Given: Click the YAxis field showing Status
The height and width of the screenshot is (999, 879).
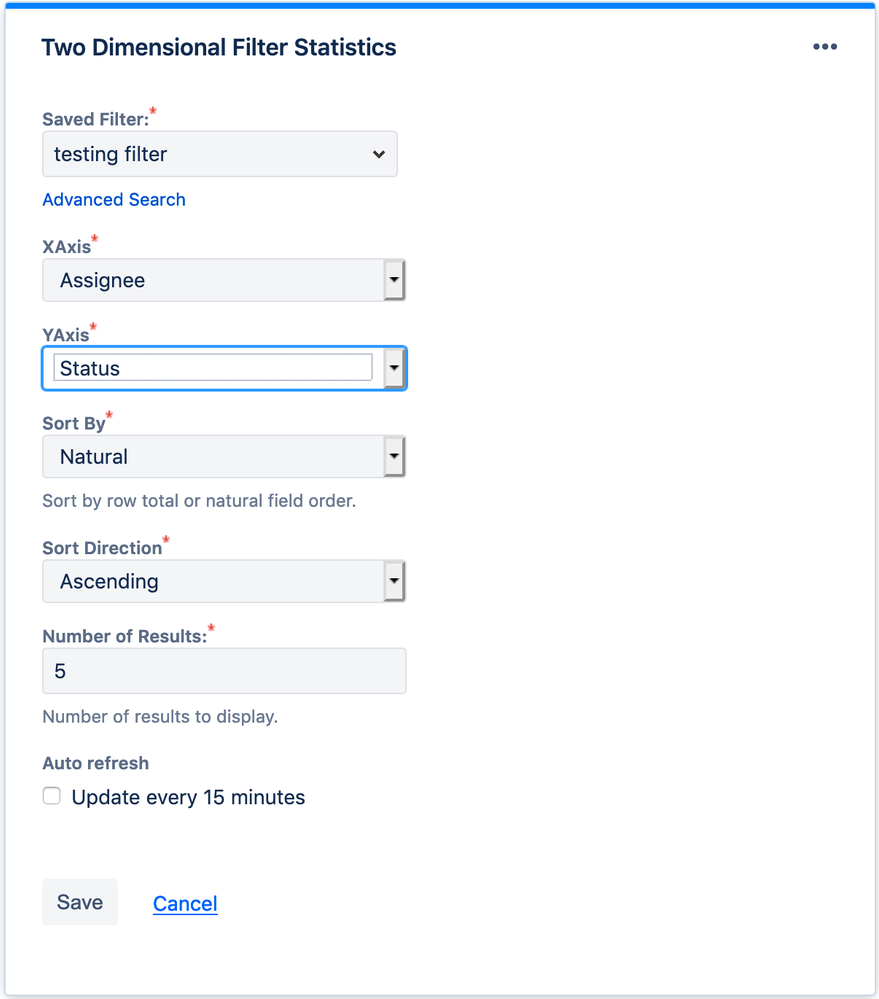Looking at the screenshot, I should [x=212, y=368].
